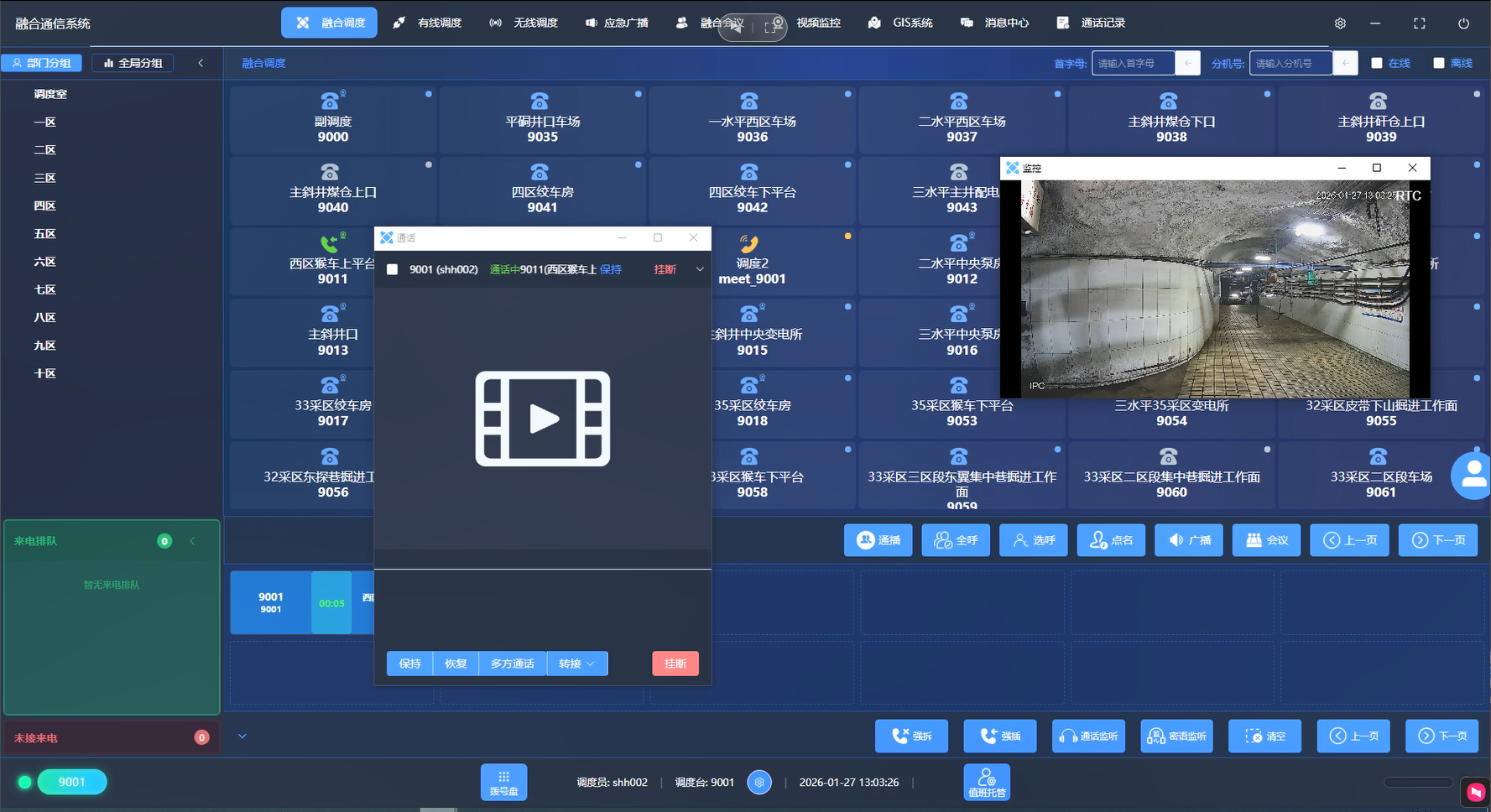Click the 通话监听 button
The image size is (1491, 812).
click(1088, 736)
